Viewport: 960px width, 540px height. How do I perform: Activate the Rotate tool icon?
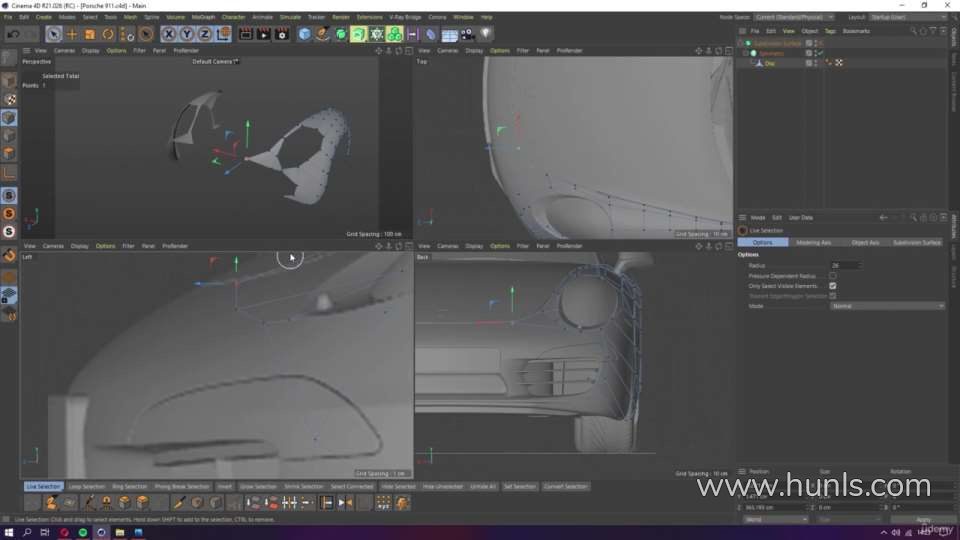[x=108, y=34]
